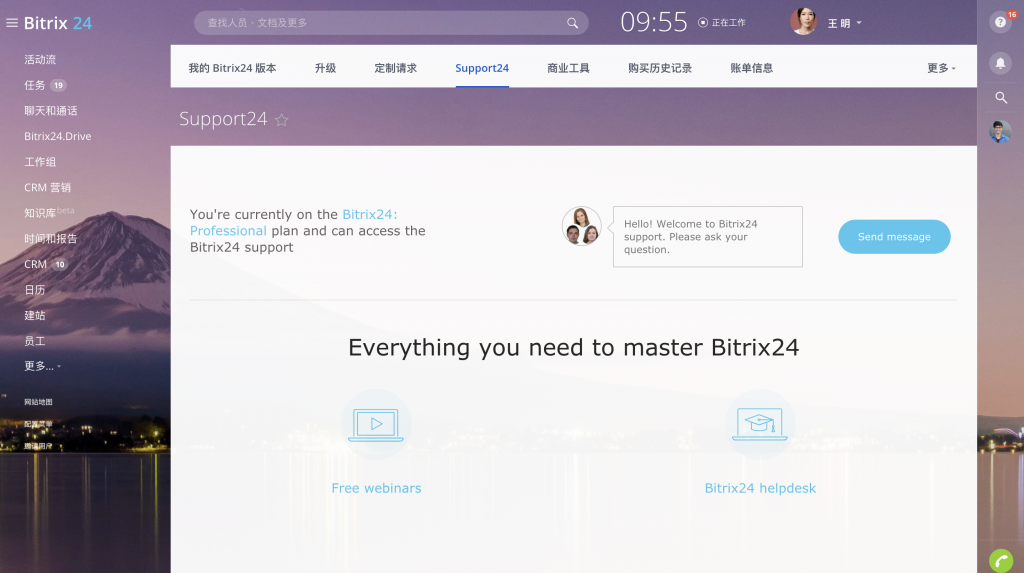Click the 邀请用户 link in the sidebar

[38, 446]
